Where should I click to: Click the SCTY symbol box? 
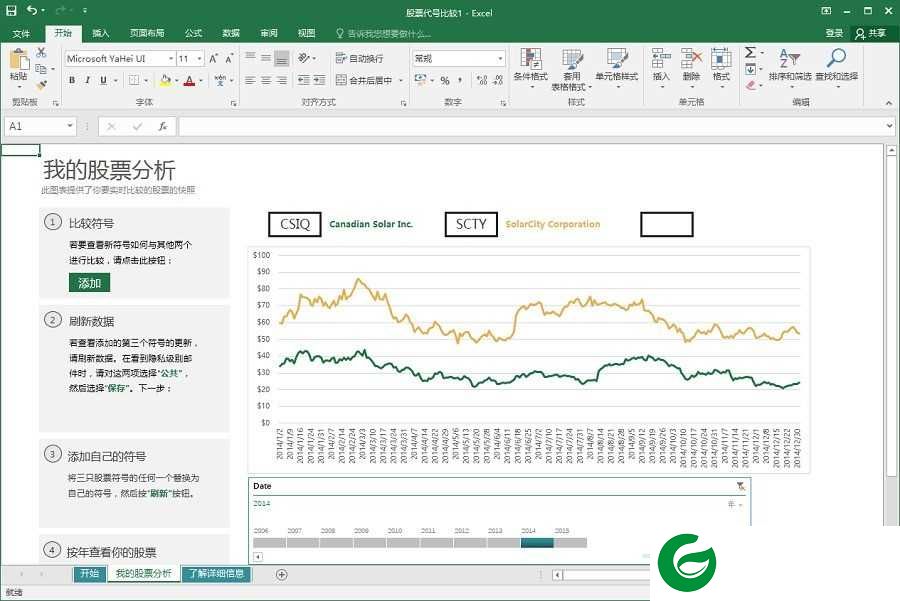471,224
